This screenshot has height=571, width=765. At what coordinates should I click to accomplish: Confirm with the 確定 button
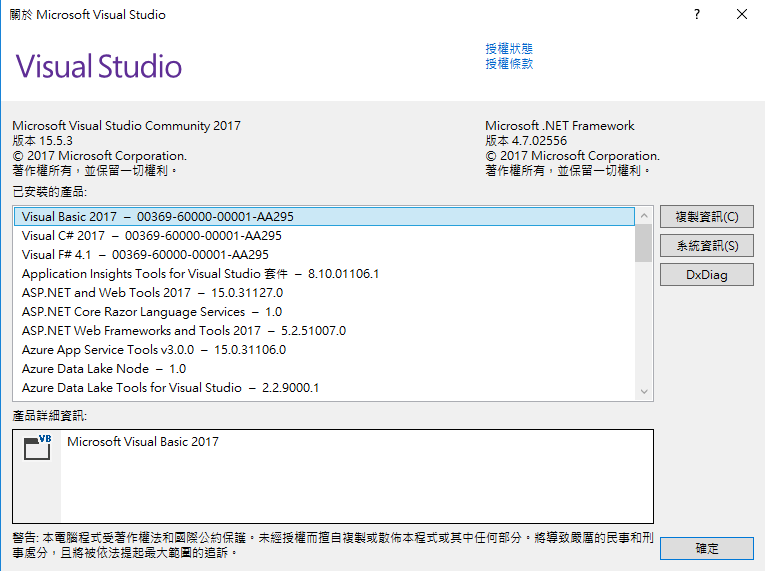[x=706, y=549]
